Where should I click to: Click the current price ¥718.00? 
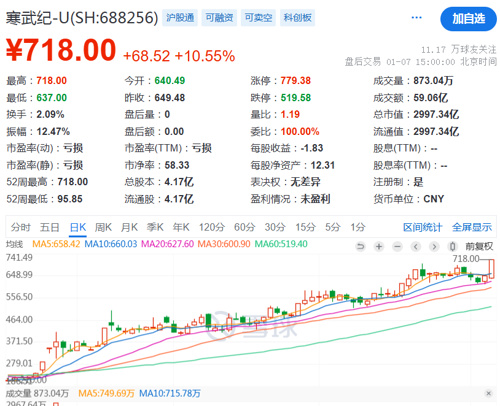61,50
